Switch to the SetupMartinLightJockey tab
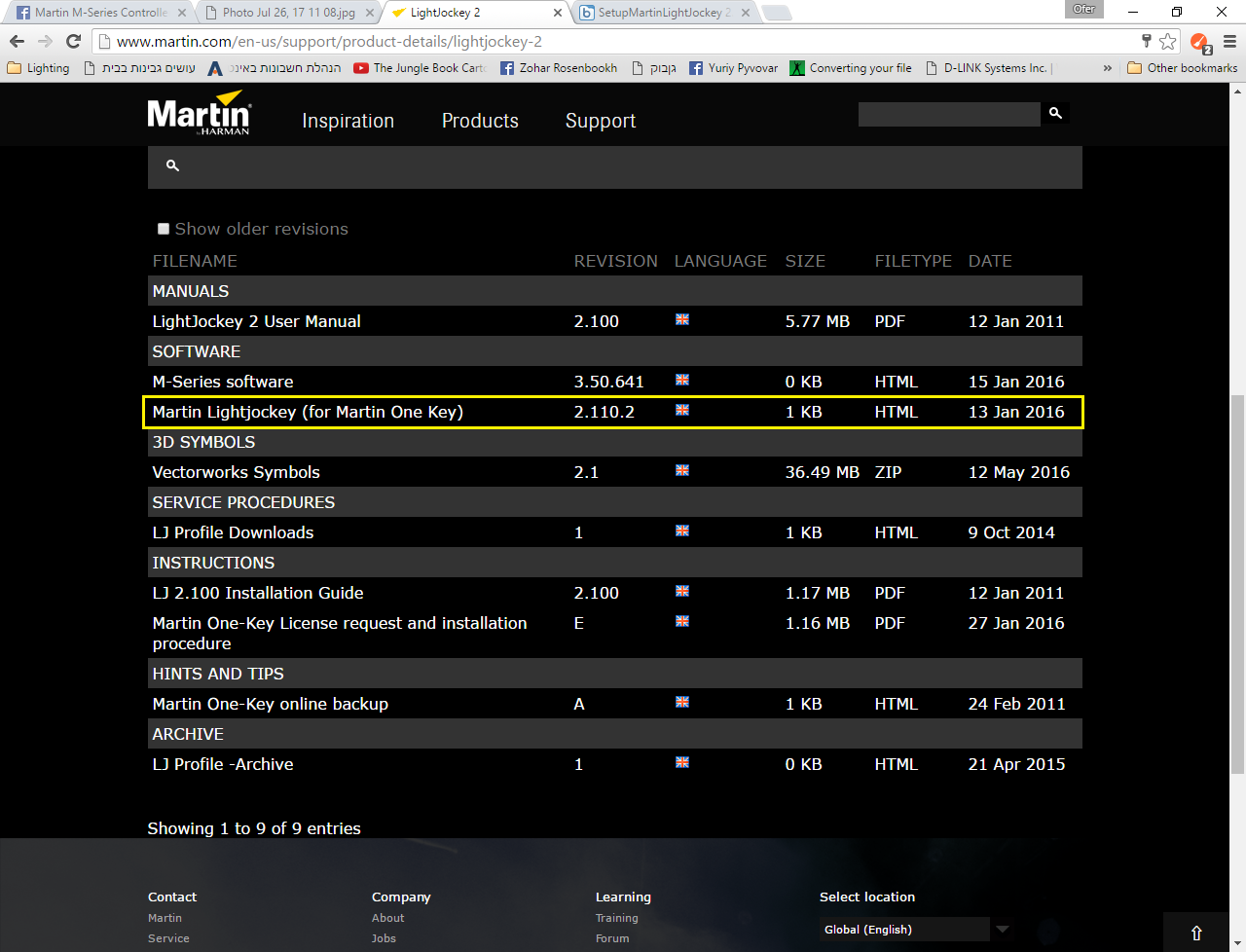This screenshot has height=952, width=1246. point(664,13)
